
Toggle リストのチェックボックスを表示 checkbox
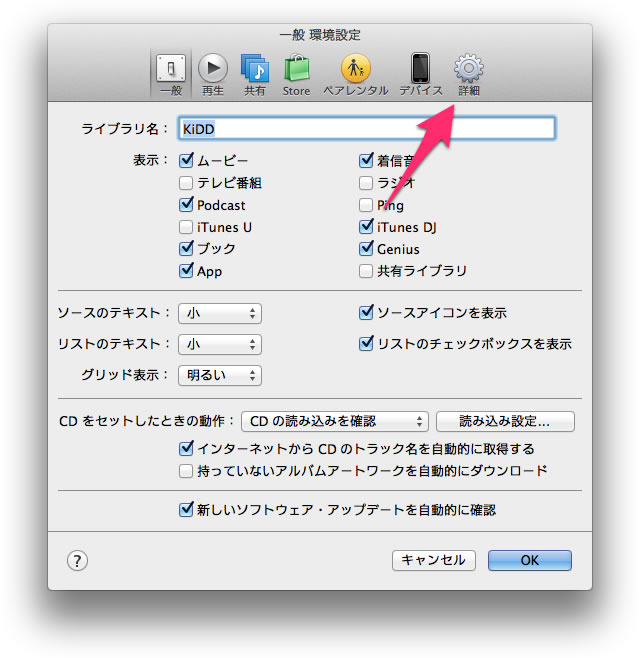(x=366, y=344)
